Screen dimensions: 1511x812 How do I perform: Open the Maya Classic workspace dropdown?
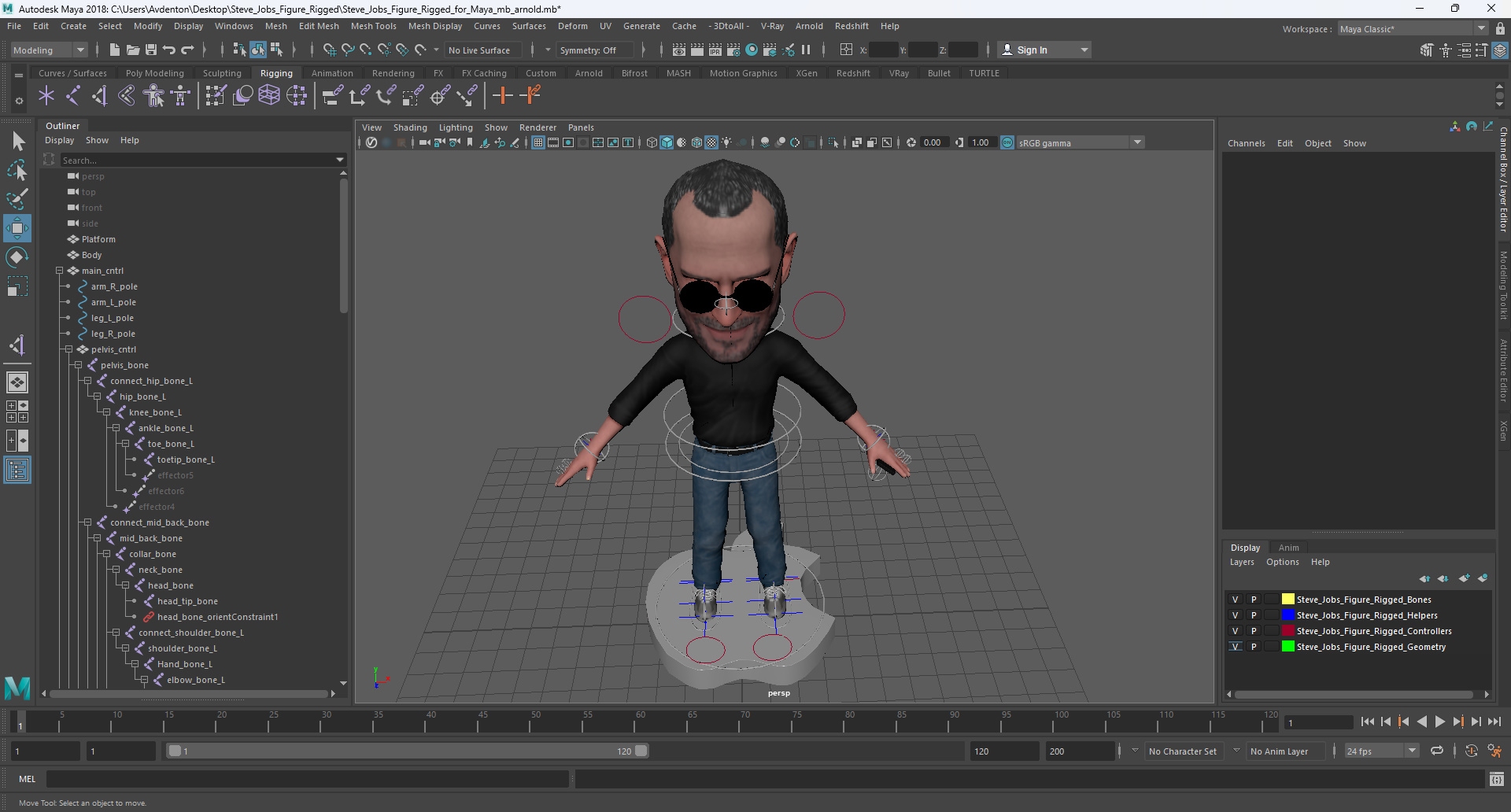coord(1412,29)
